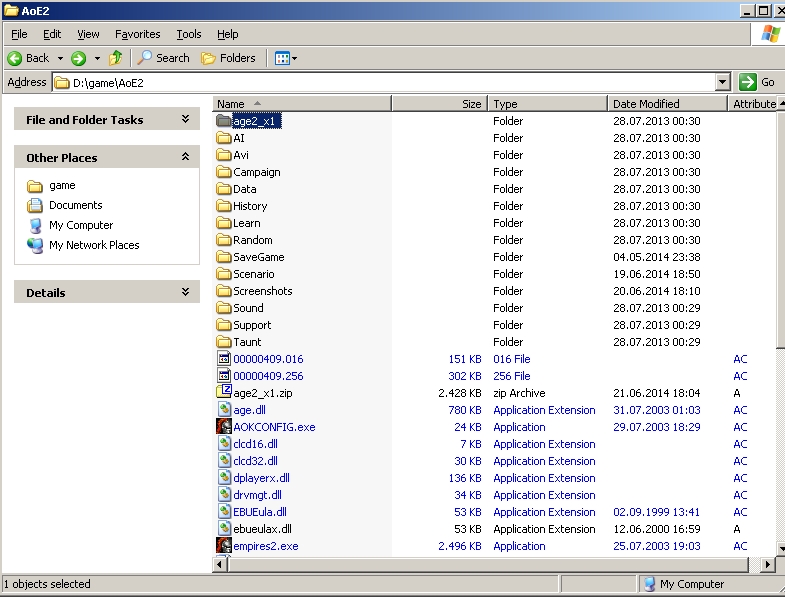Open the Help menu

[x=228, y=34]
